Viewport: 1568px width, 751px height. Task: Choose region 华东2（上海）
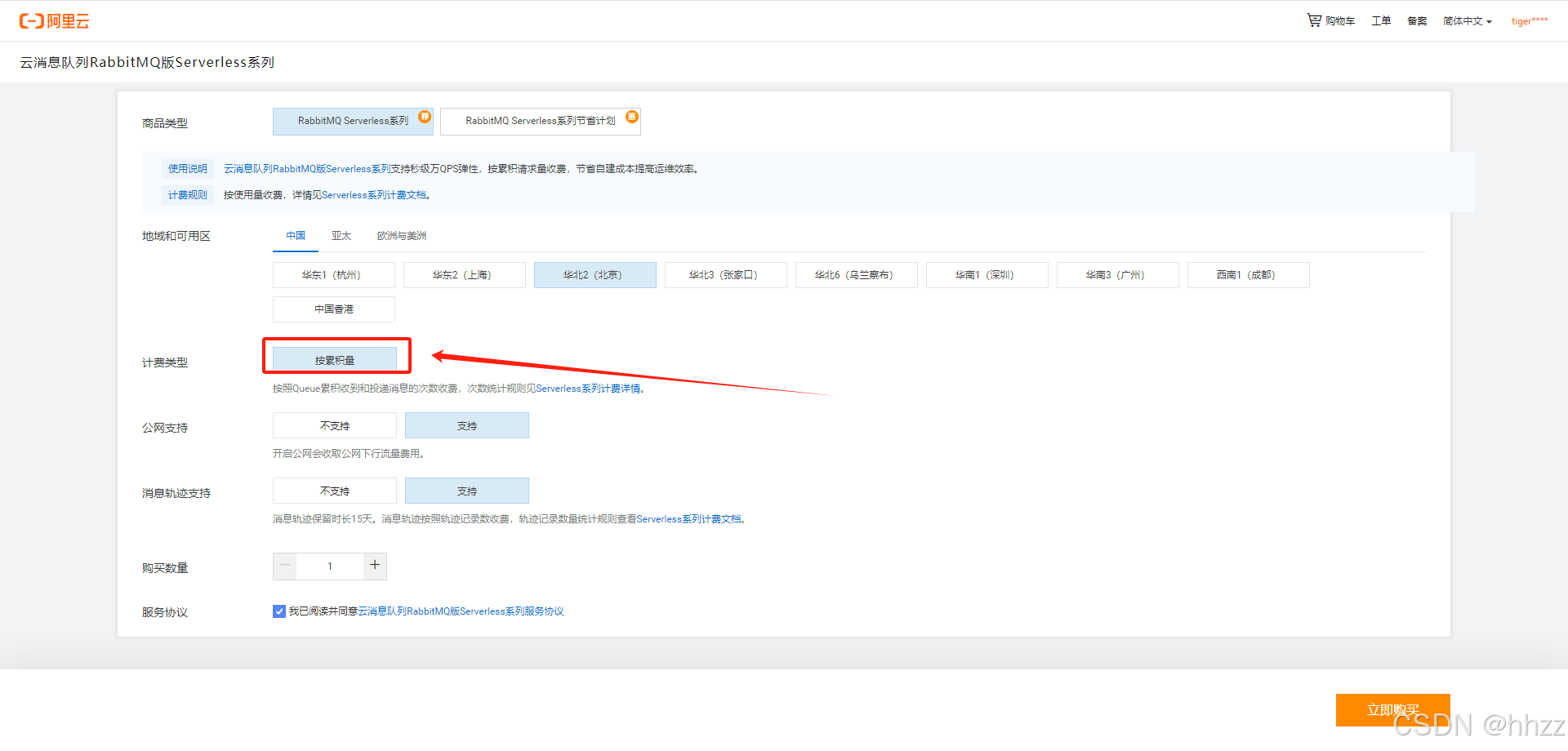tap(465, 275)
